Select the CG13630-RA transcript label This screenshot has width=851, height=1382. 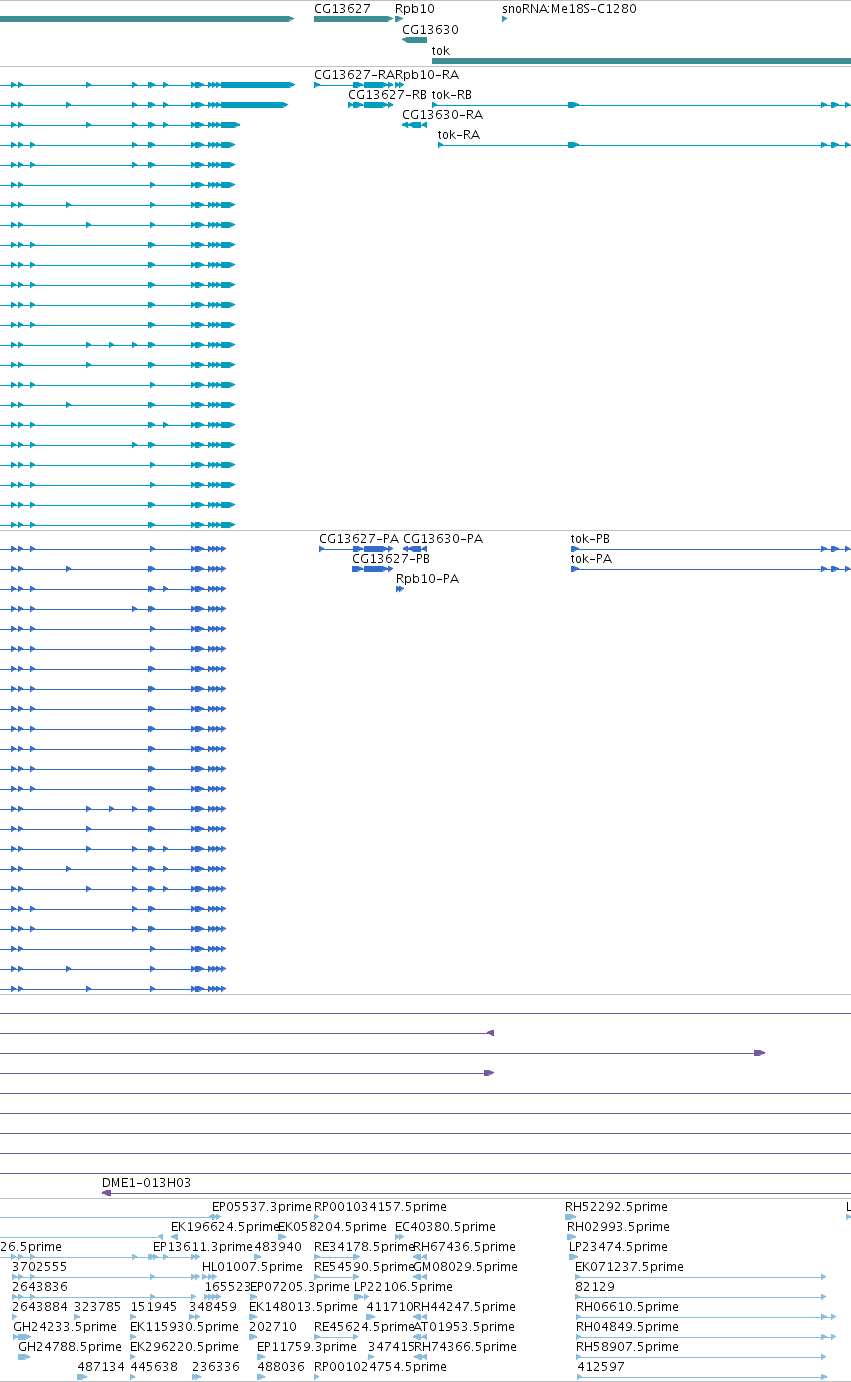point(442,114)
